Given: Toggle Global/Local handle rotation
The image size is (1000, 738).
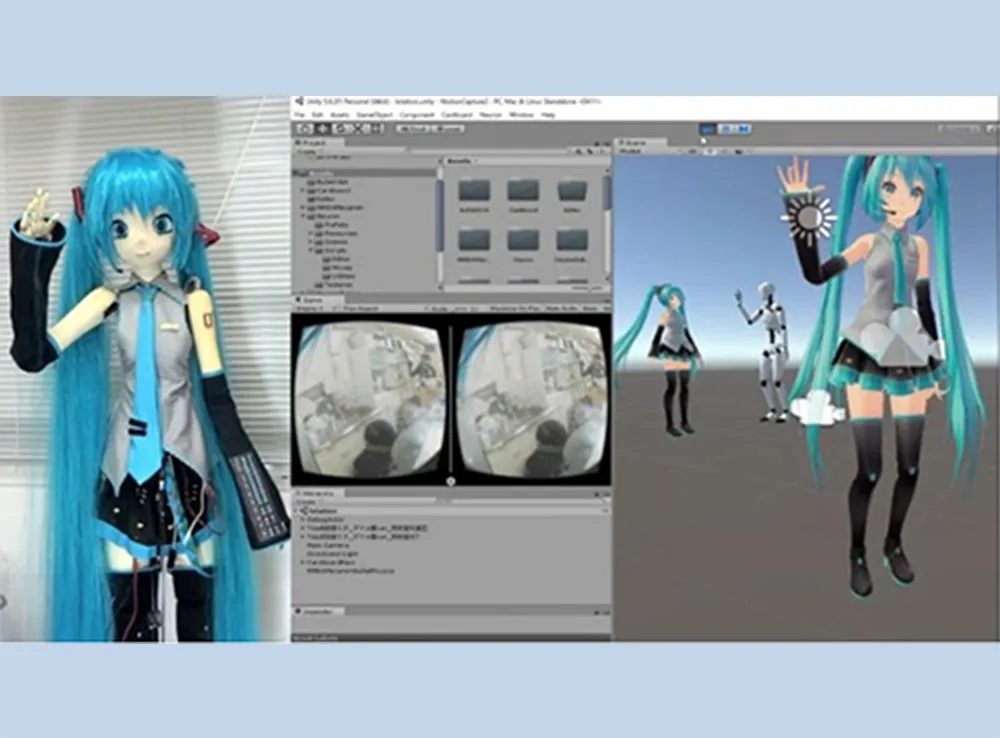Looking at the screenshot, I should click(x=449, y=128).
